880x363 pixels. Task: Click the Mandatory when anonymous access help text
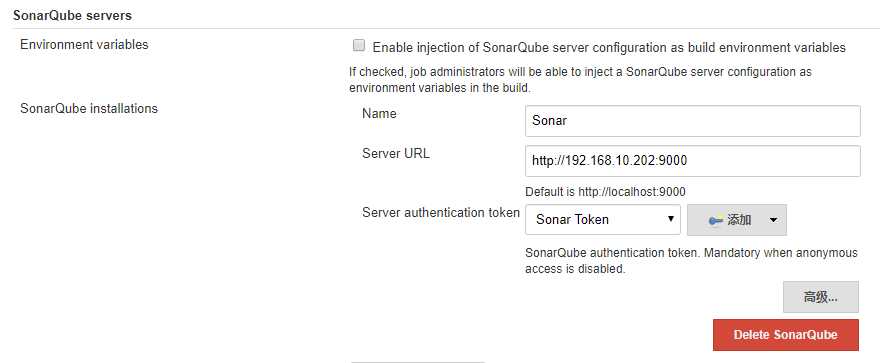coord(691,261)
